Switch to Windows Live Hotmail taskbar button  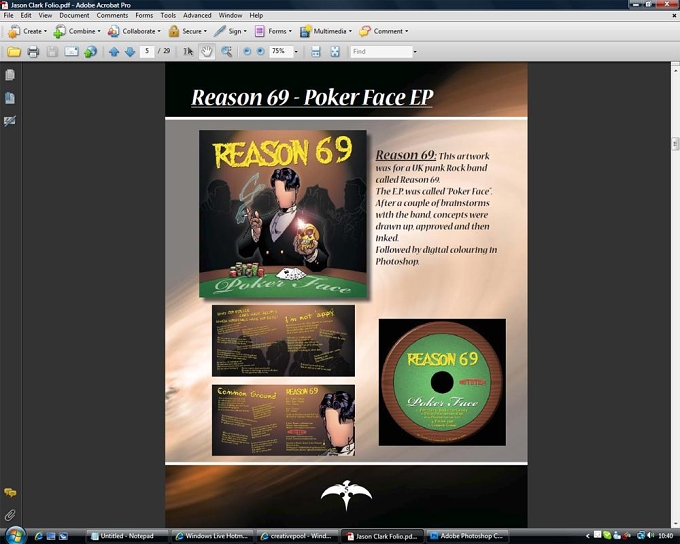(212, 536)
